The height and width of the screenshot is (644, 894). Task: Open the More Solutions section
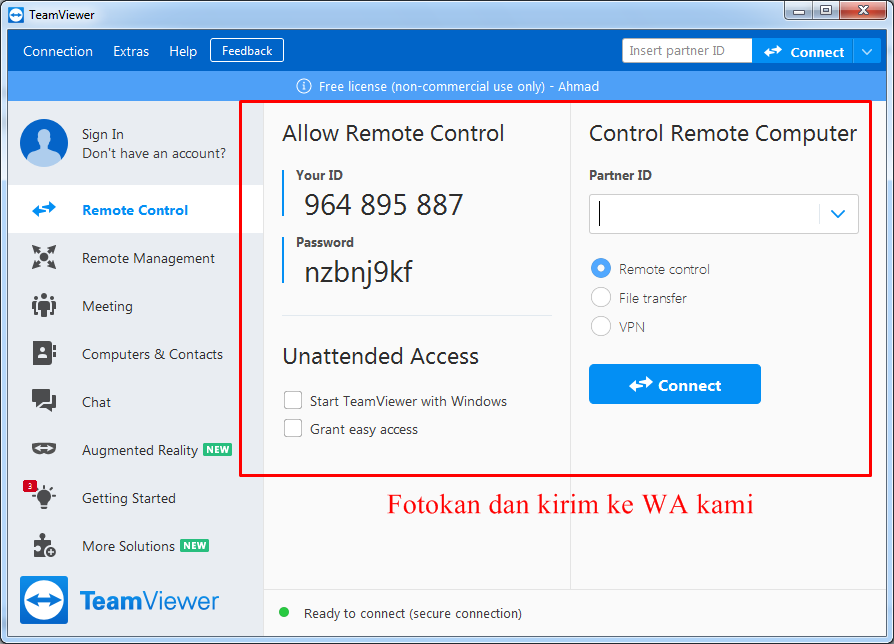click(x=136, y=545)
